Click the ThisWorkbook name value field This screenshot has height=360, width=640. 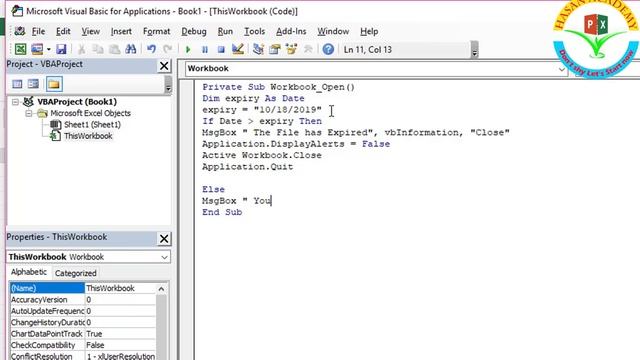pos(120,288)
